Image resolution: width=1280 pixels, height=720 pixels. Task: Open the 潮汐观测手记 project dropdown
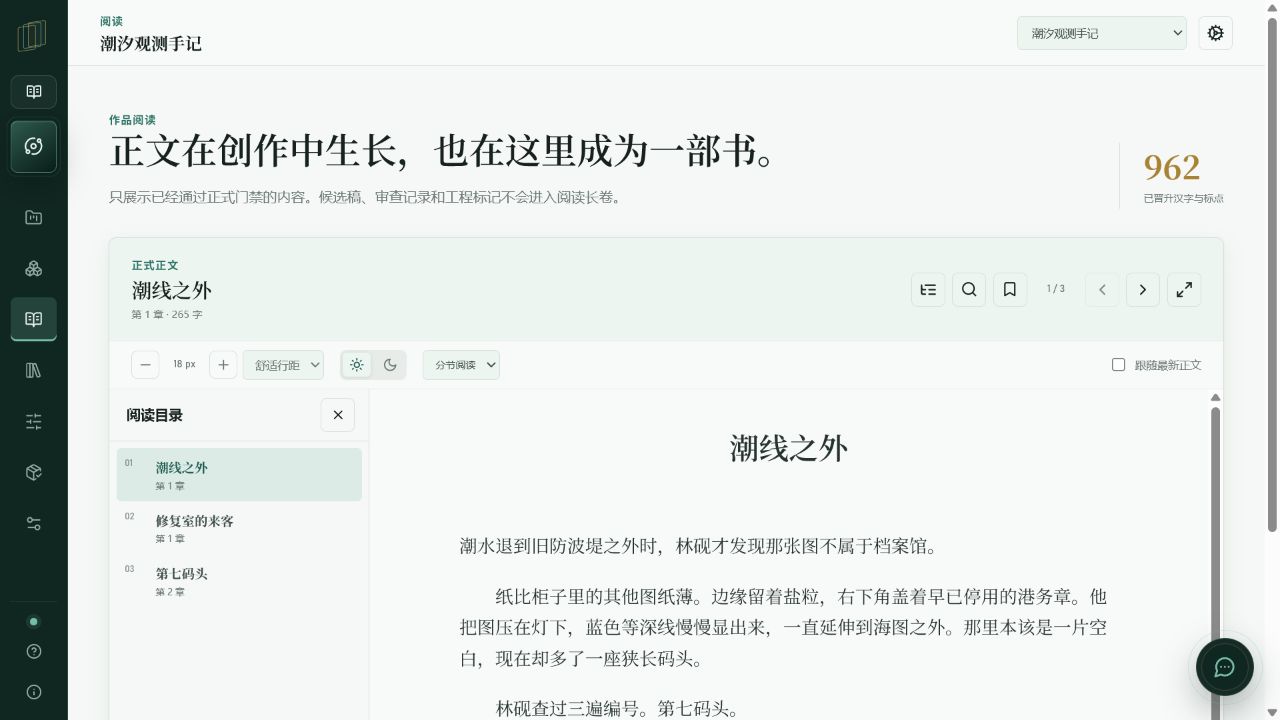pyautogui.click(x=1102, y=33)
